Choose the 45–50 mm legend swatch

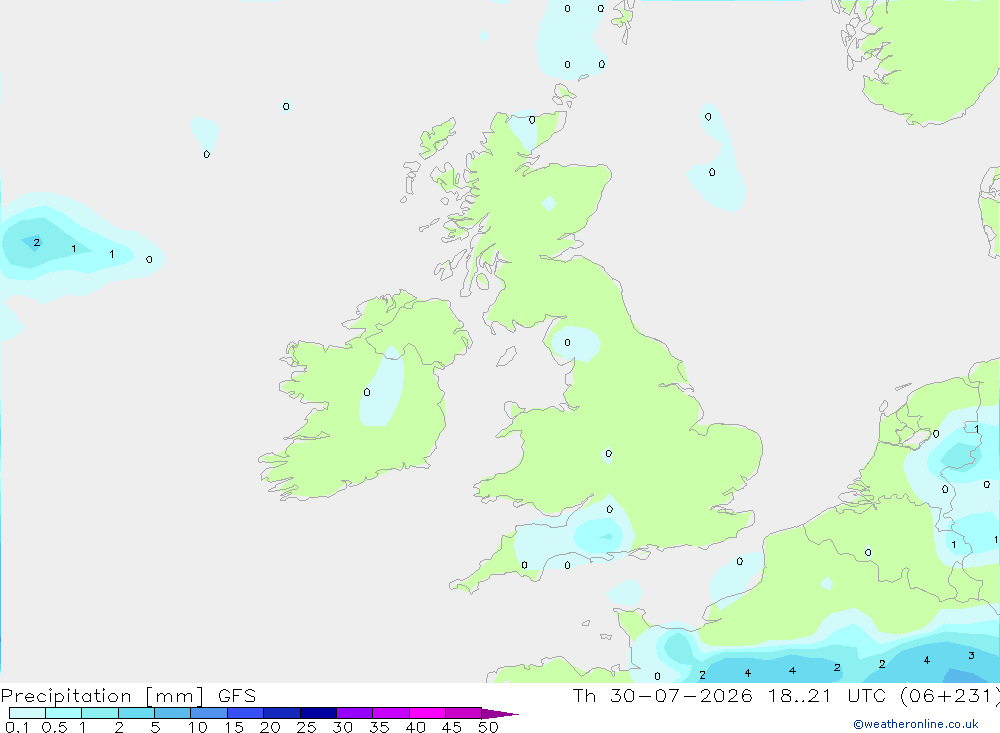(463, 713)
